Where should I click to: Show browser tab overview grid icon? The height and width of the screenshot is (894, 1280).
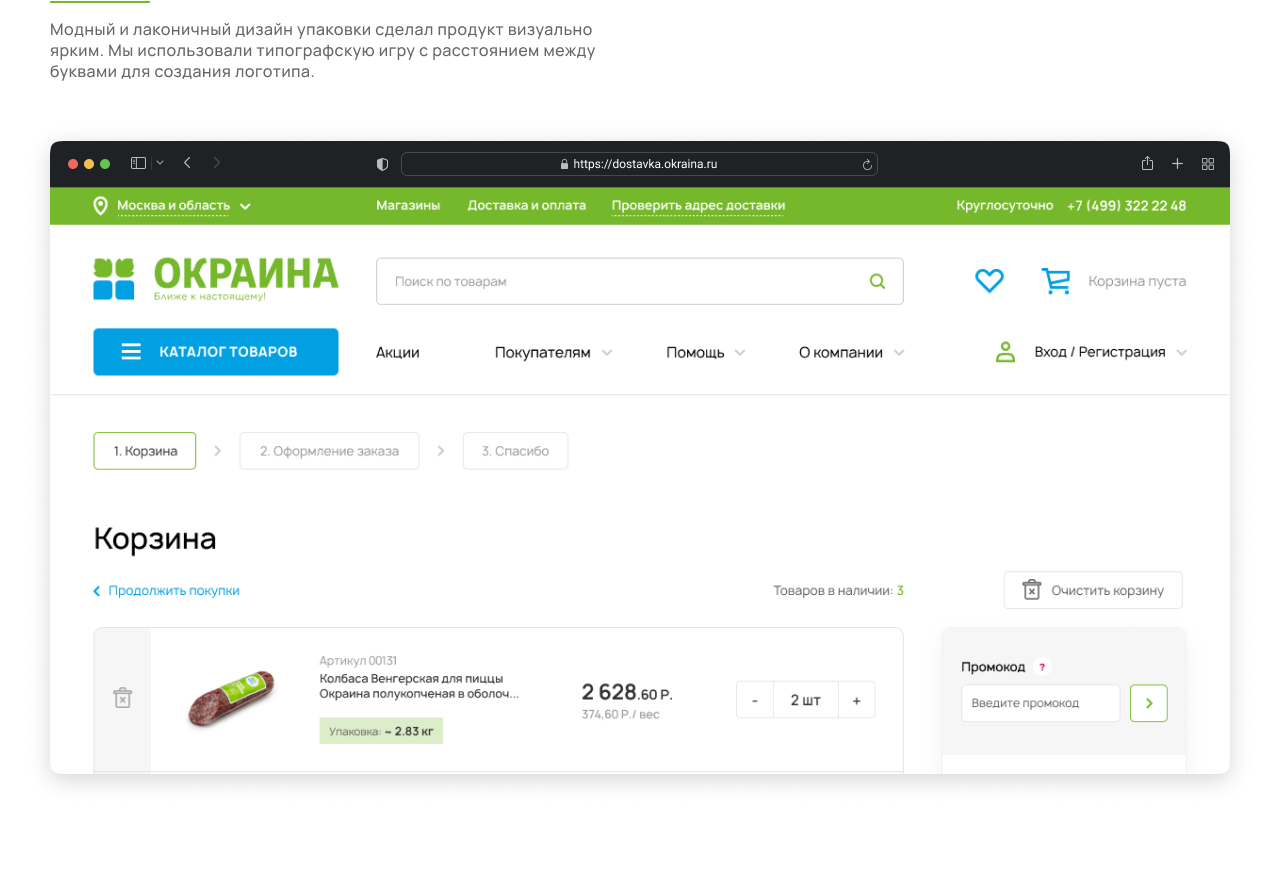[x=1207, y=163]
